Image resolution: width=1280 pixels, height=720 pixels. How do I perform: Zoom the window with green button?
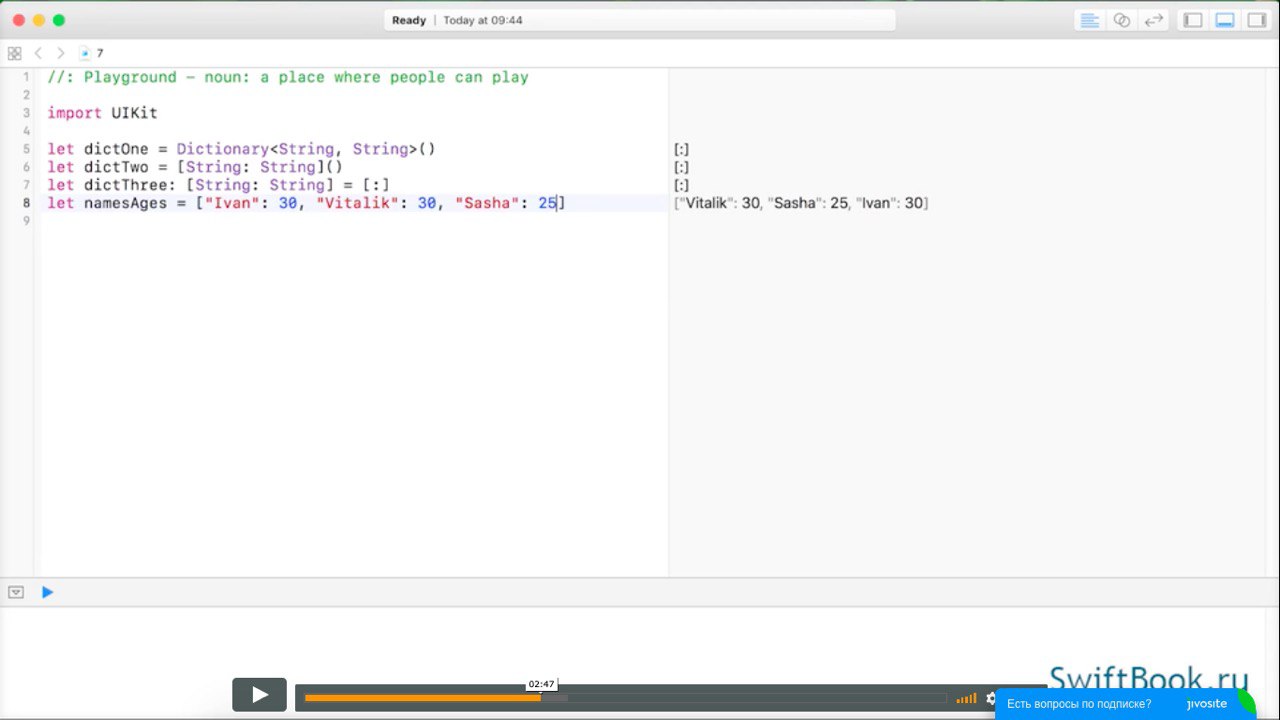[x=59, y=20]
